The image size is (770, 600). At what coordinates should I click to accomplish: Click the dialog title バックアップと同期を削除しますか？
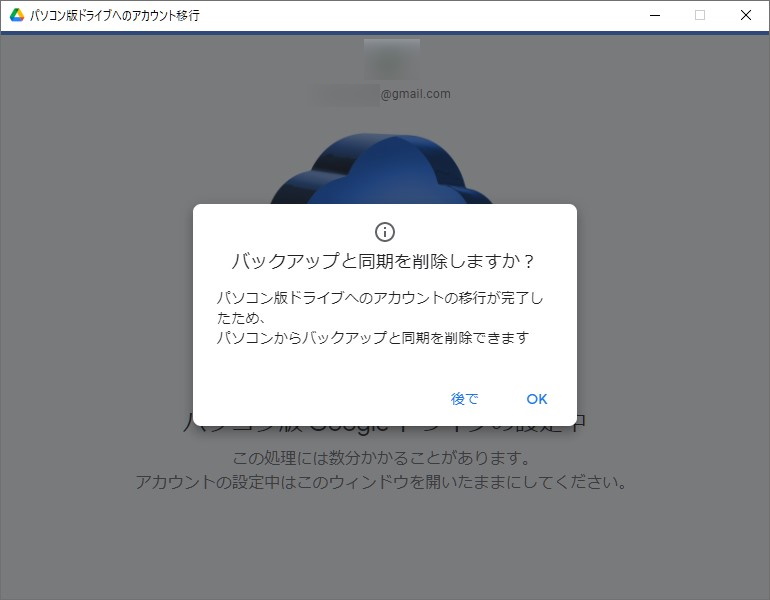coord(383,261)
